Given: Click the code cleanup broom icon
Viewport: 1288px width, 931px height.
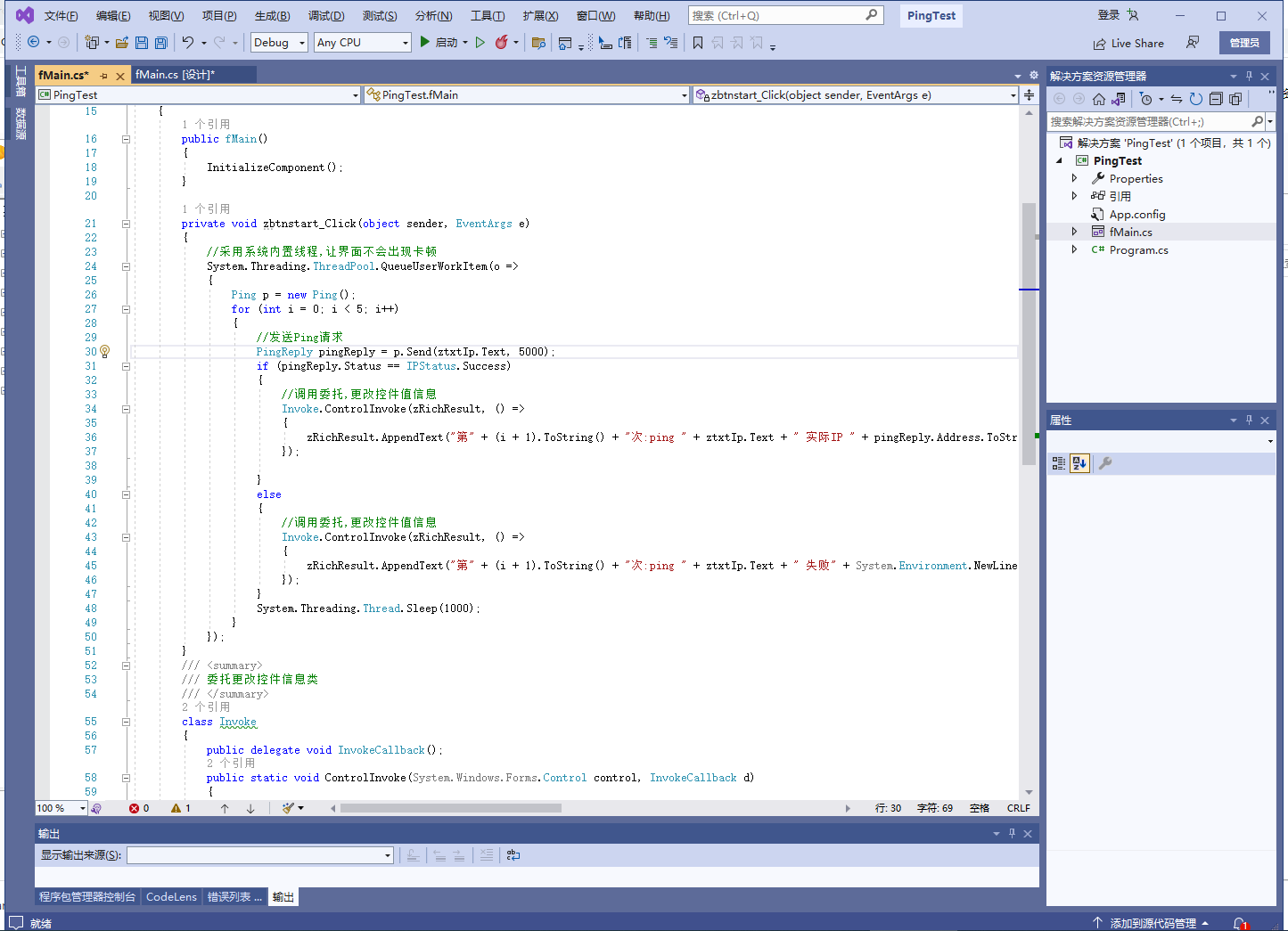Looking at the screenshot, I should (288, 808).
